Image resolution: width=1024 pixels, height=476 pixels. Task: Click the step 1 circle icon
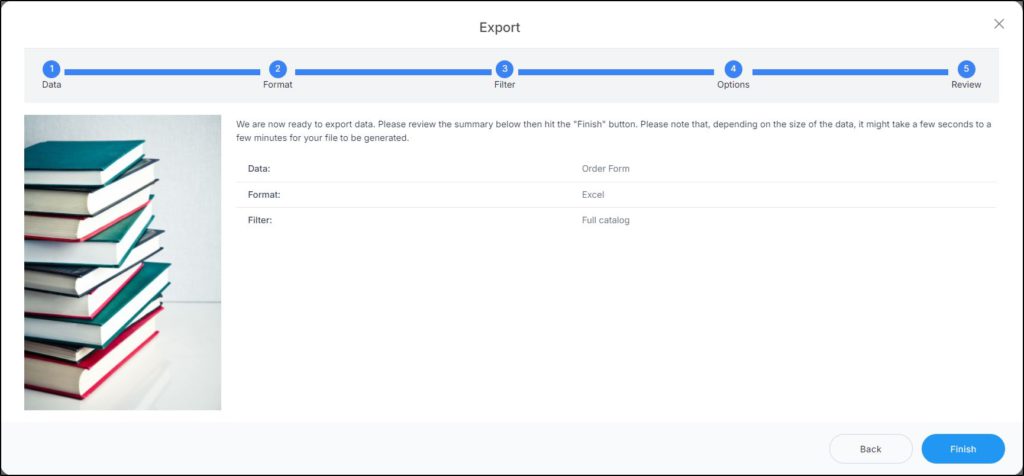(51, 69)
